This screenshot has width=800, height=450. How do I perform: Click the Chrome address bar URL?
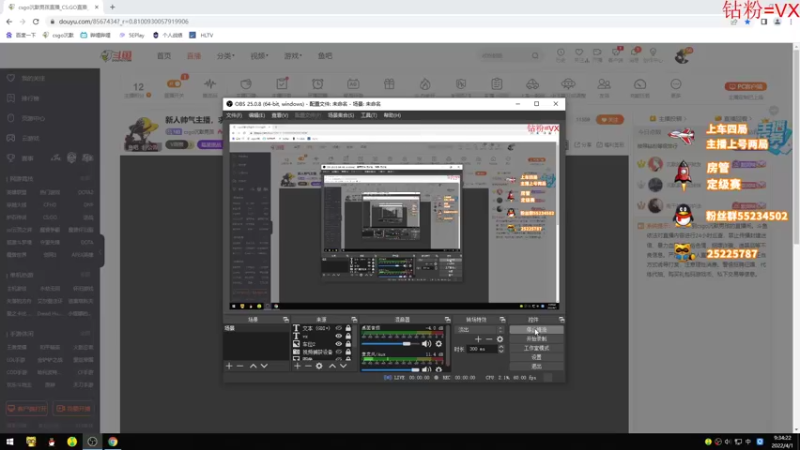click(x=123, y=21)
